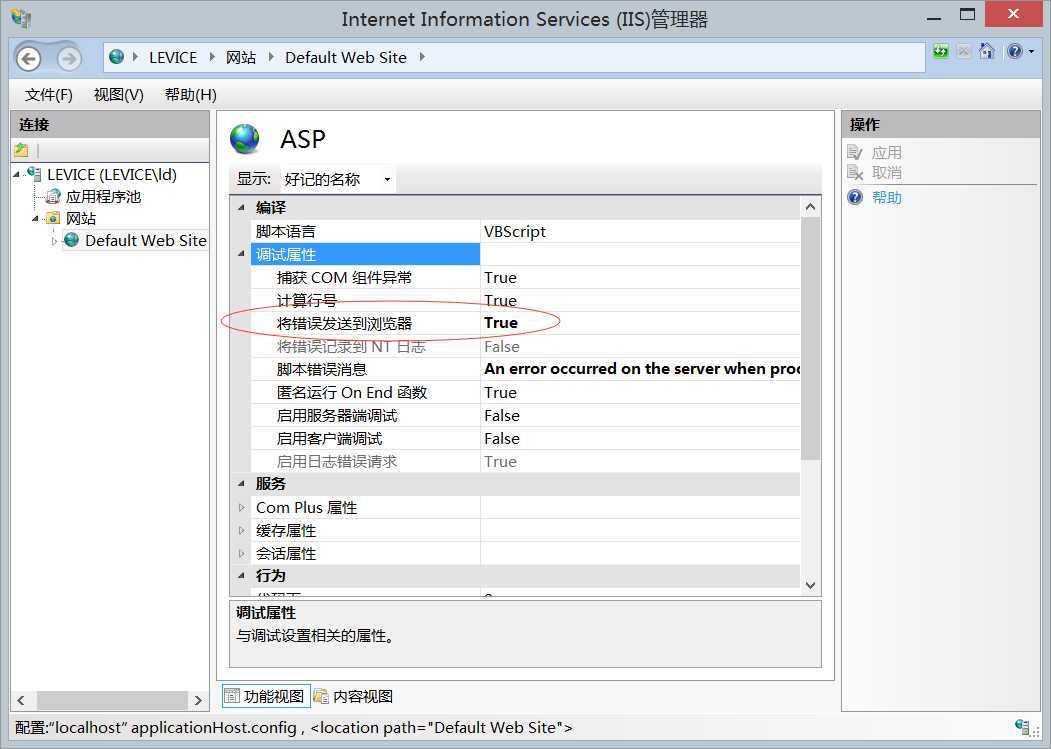This screenshot has width=1051, height=749.
Task: Open breadcrumb arrow after Default Web Site
Action: pyautogui.click(x=422, y=57)
